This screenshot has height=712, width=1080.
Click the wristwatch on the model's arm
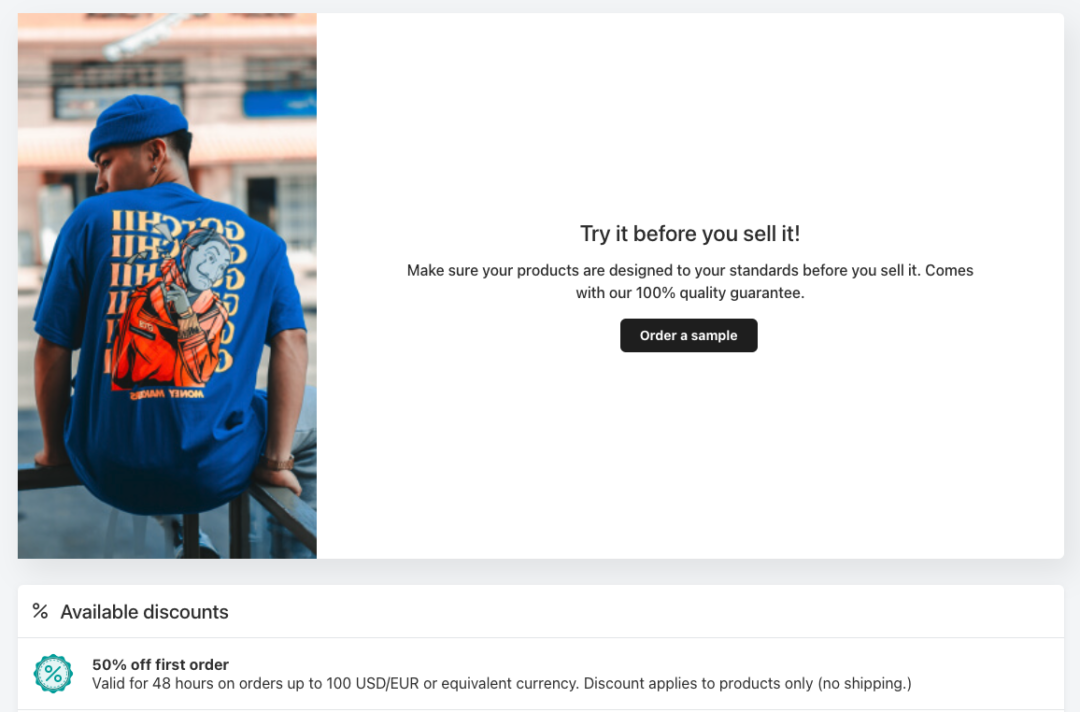[x=279, y=462]
